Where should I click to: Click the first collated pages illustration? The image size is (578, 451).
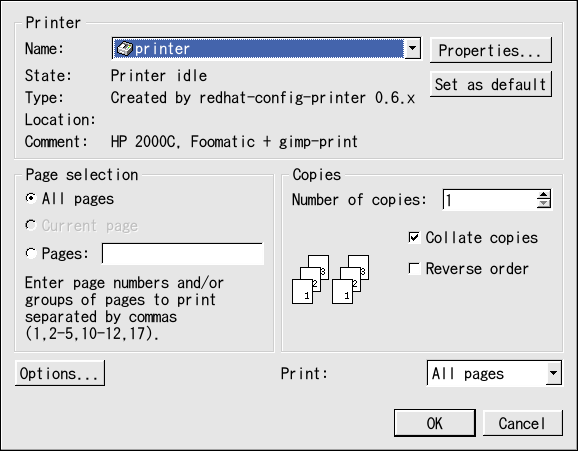click(x=310, y=280)
